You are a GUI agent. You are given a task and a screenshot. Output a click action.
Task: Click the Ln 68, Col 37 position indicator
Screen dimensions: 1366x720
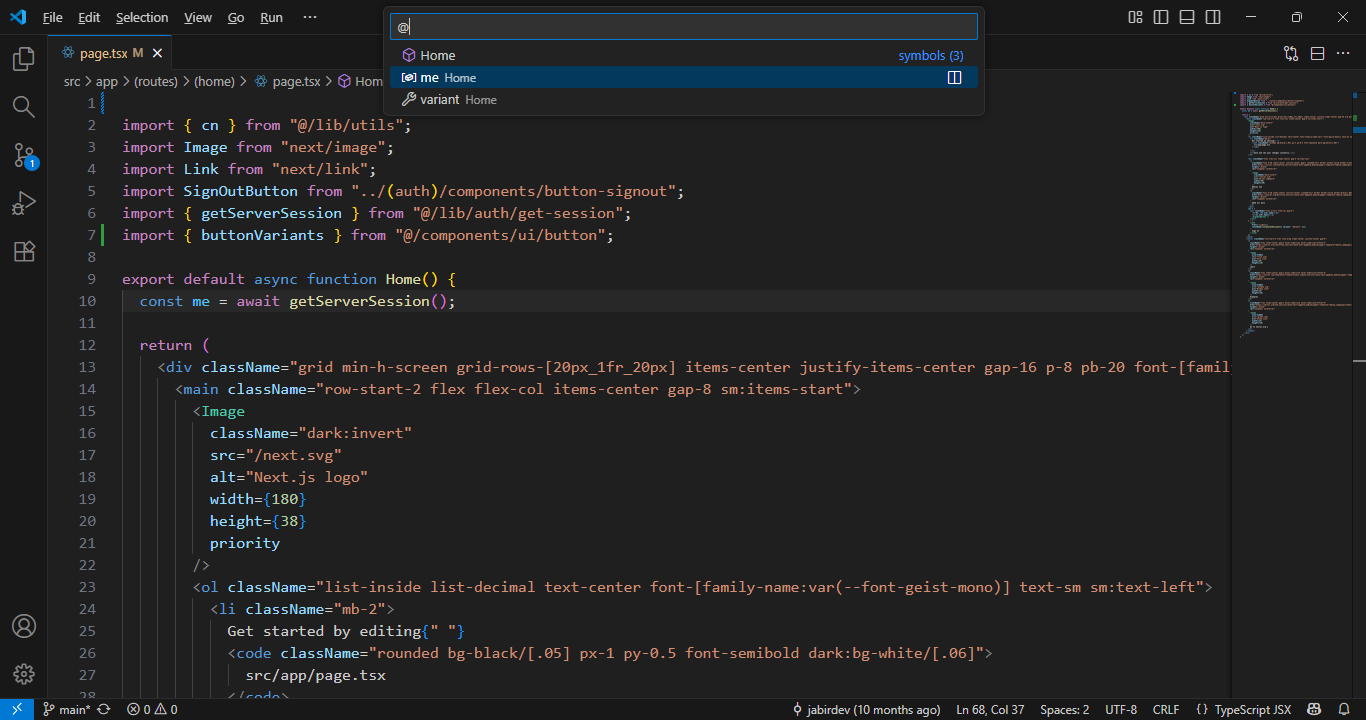click(x=990, y=709)
